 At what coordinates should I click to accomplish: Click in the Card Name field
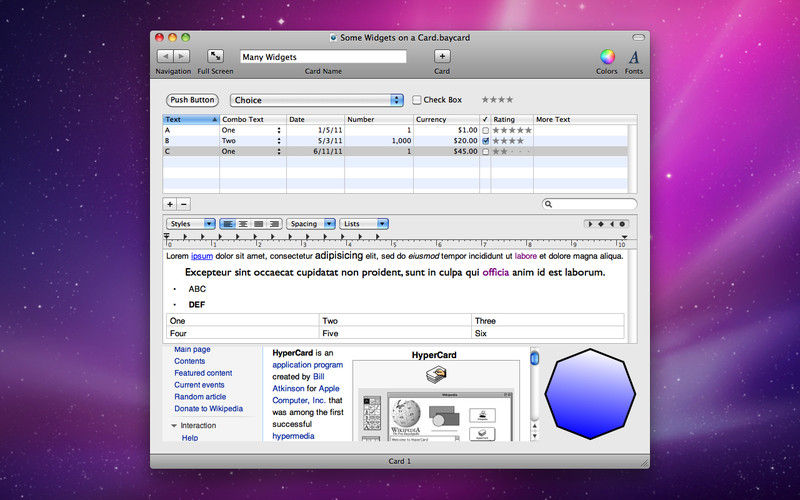323,57
